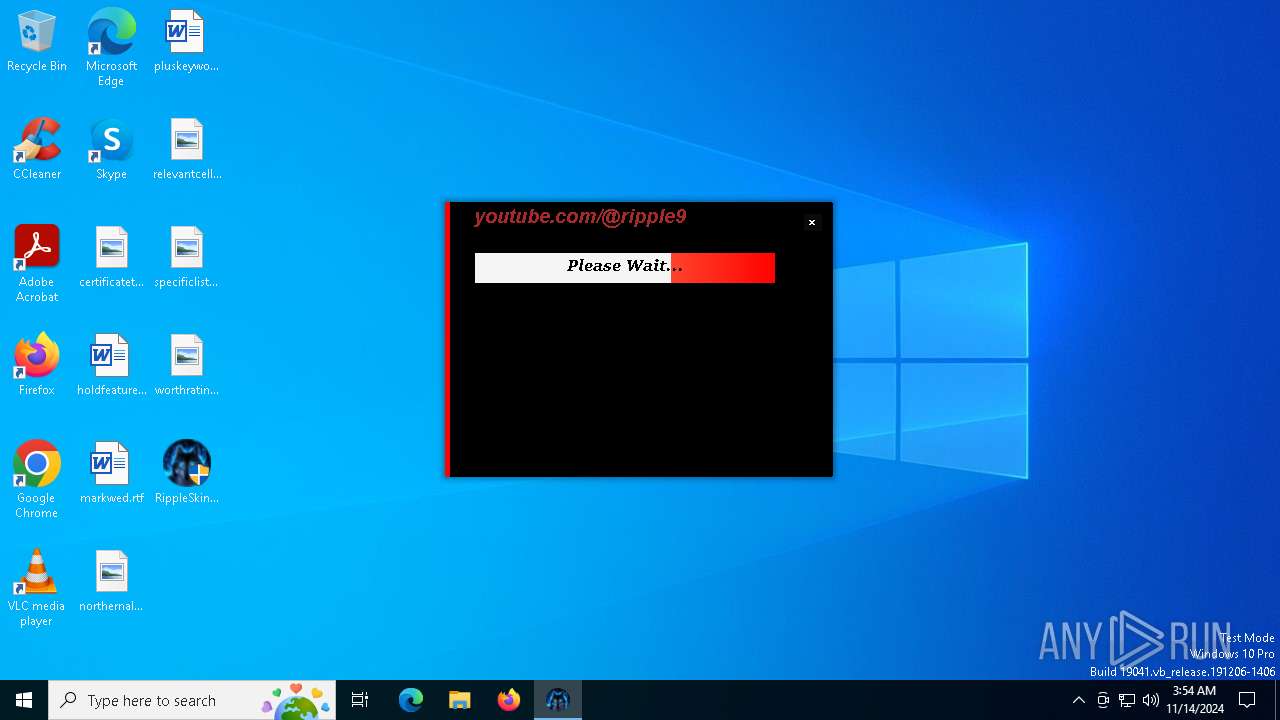Viewport: 1280px width, 720px height.
Task: Open the Windows Start menu
Action: (24, 700)
